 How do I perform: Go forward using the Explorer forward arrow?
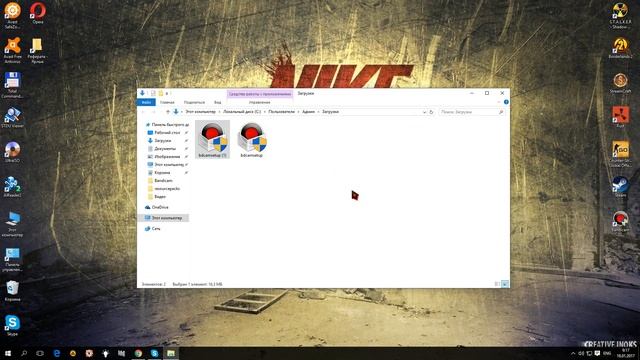click(x=154, y=112)
